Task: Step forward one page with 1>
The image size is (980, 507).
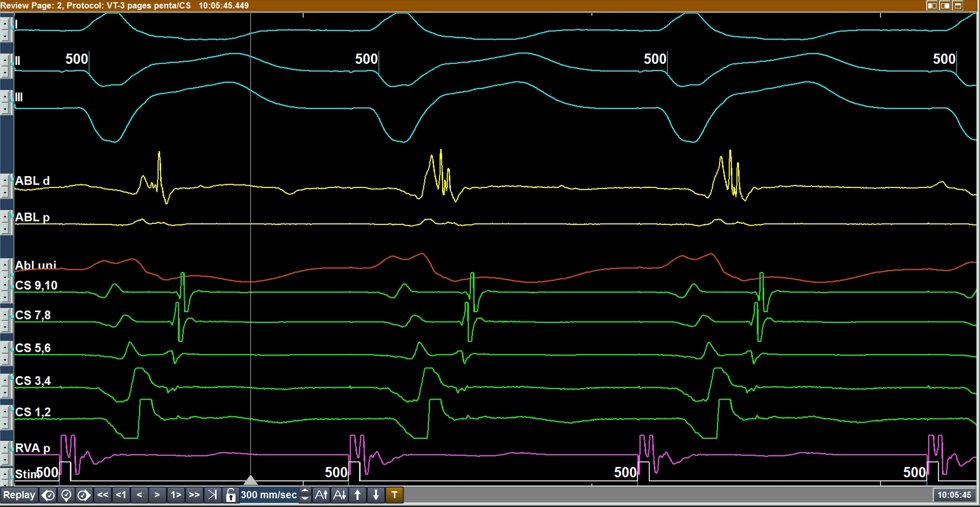Action: 176,495
